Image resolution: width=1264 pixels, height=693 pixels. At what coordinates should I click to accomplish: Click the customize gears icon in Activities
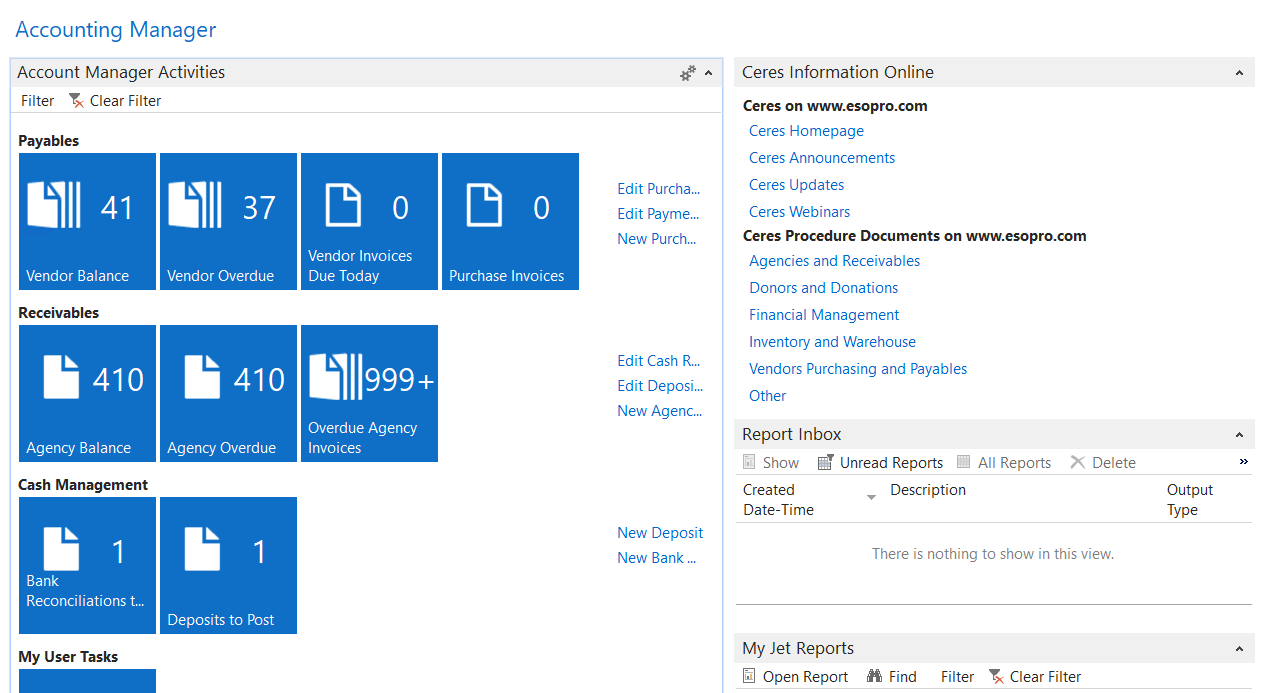click(687, 73)
